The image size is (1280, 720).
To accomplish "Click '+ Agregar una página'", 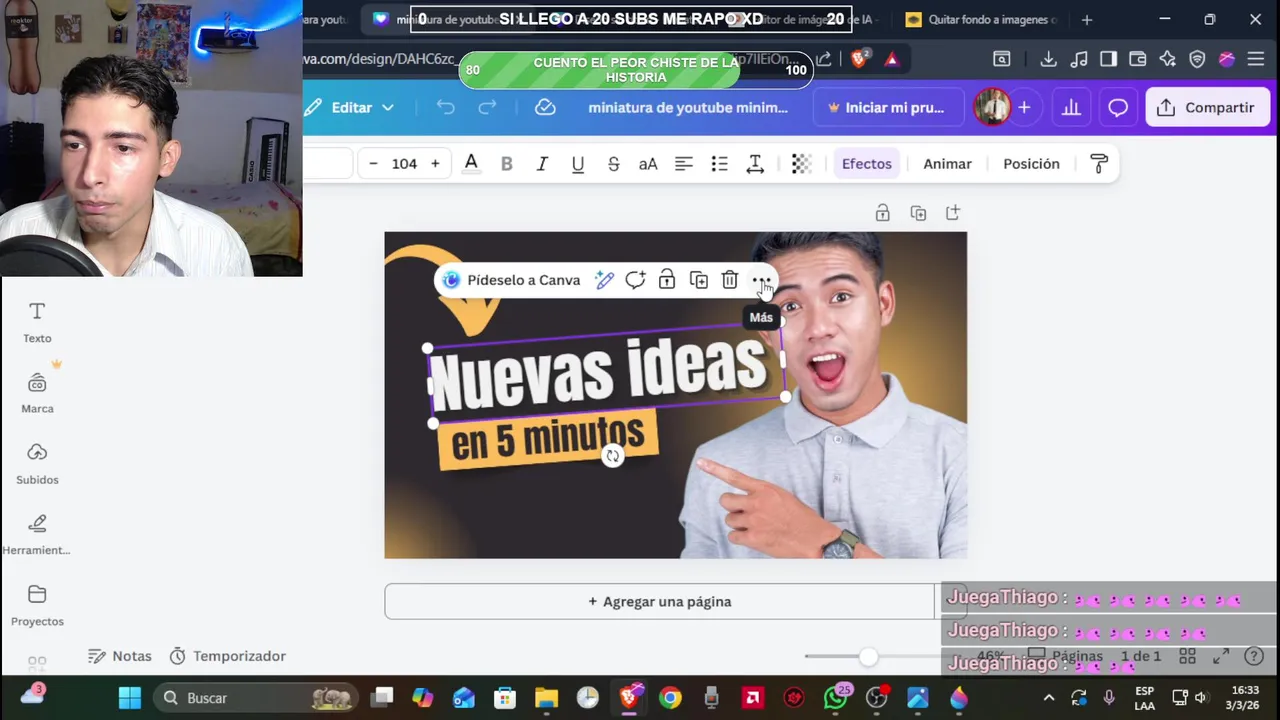I will (x=660, y=601).
